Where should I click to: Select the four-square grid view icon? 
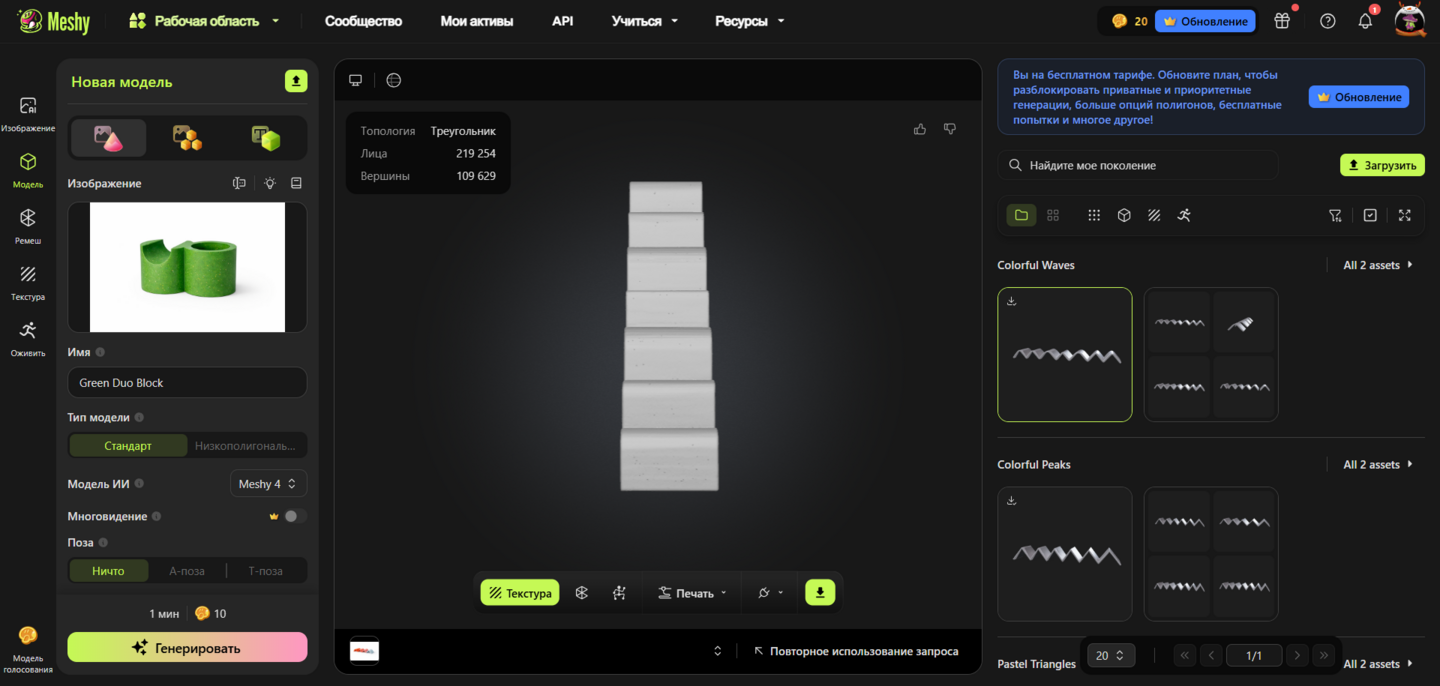click(1053, 215)
